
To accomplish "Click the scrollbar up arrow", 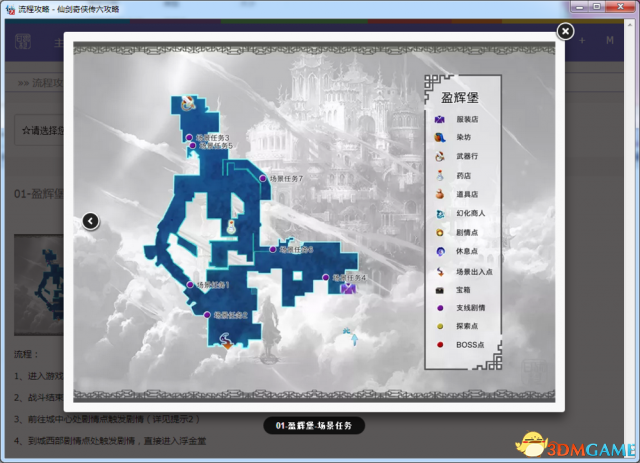I will (x=631, y=25).
